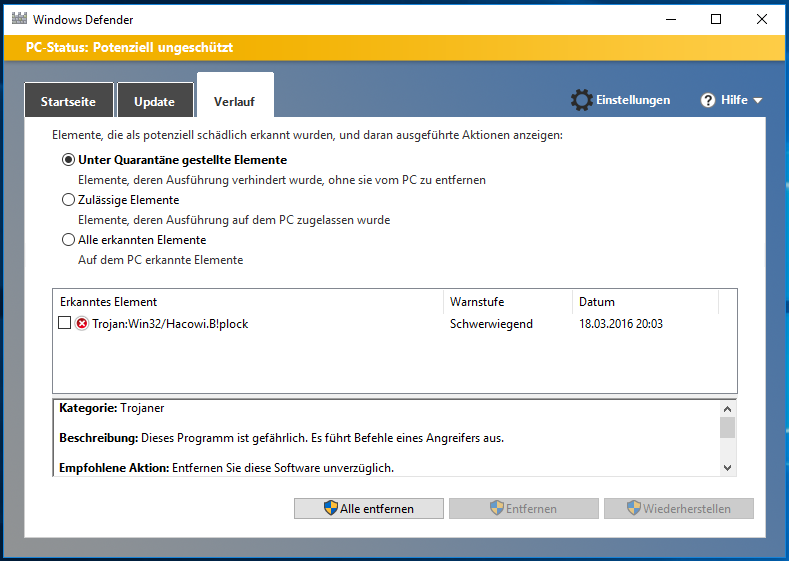Screen dimensions: 789x561
Task: Click details scrollbar down arrow
Action: pyautogui.click(x=727, y=468)
